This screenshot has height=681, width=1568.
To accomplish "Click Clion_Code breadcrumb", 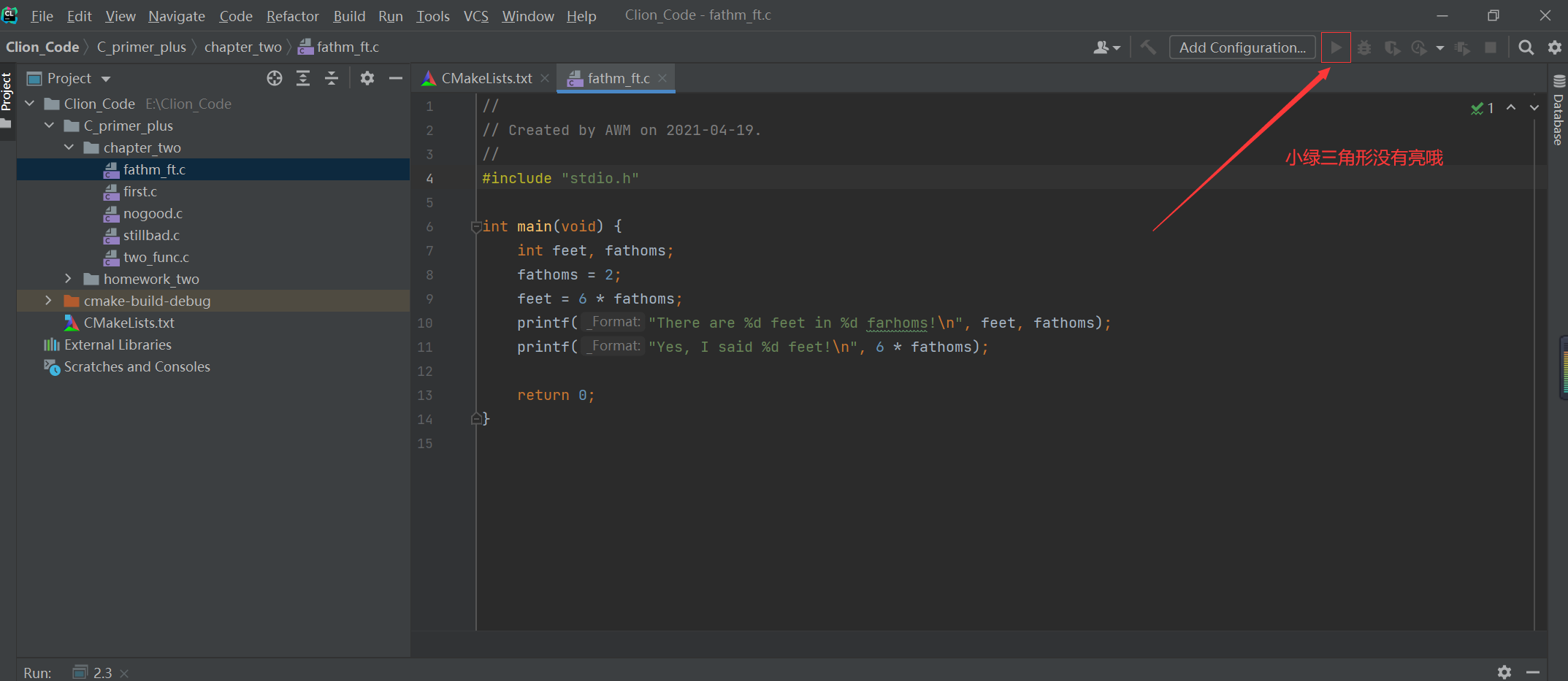I will point(42,47).
